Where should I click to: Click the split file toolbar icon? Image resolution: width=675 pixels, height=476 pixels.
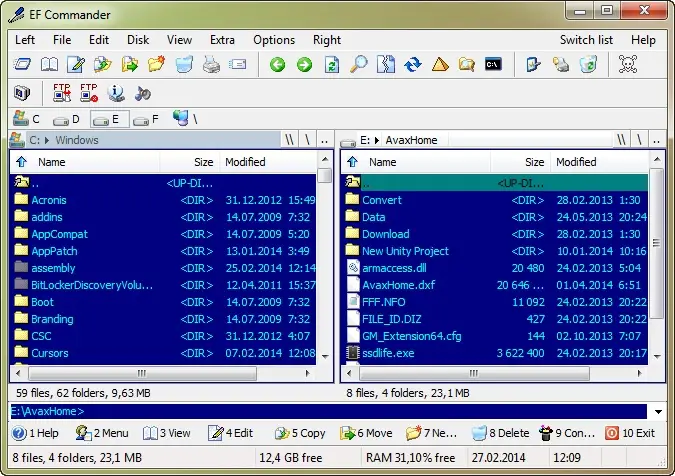pos(386,65)
